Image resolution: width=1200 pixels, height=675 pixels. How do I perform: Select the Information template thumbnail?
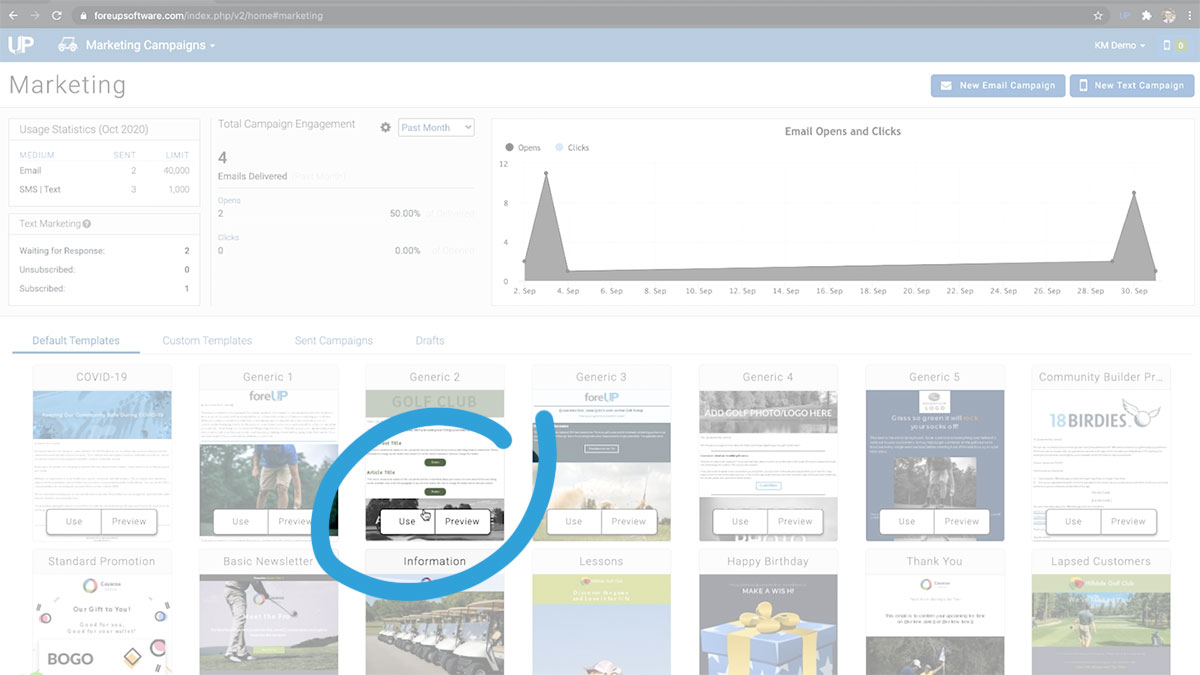click(x=435, y=624)
